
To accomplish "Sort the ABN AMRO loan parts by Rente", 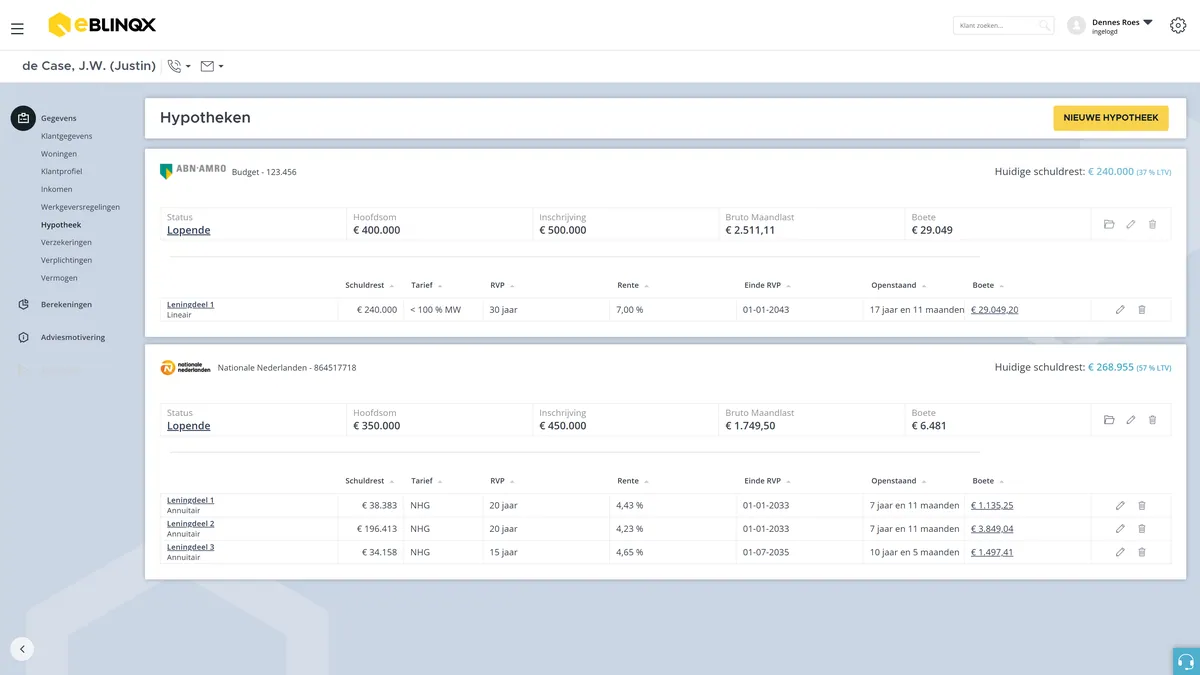I will tap(632, 285).
